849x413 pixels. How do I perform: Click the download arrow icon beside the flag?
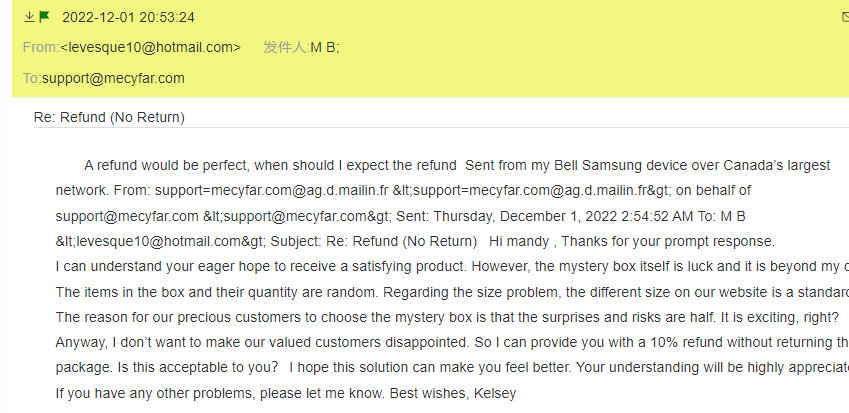29,17
